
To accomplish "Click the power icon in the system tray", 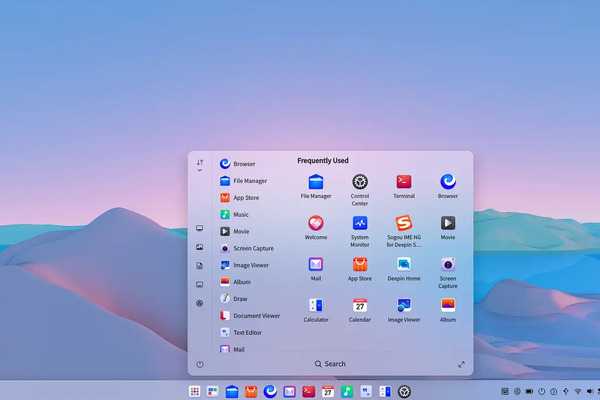I will click(x=541, y=391).
